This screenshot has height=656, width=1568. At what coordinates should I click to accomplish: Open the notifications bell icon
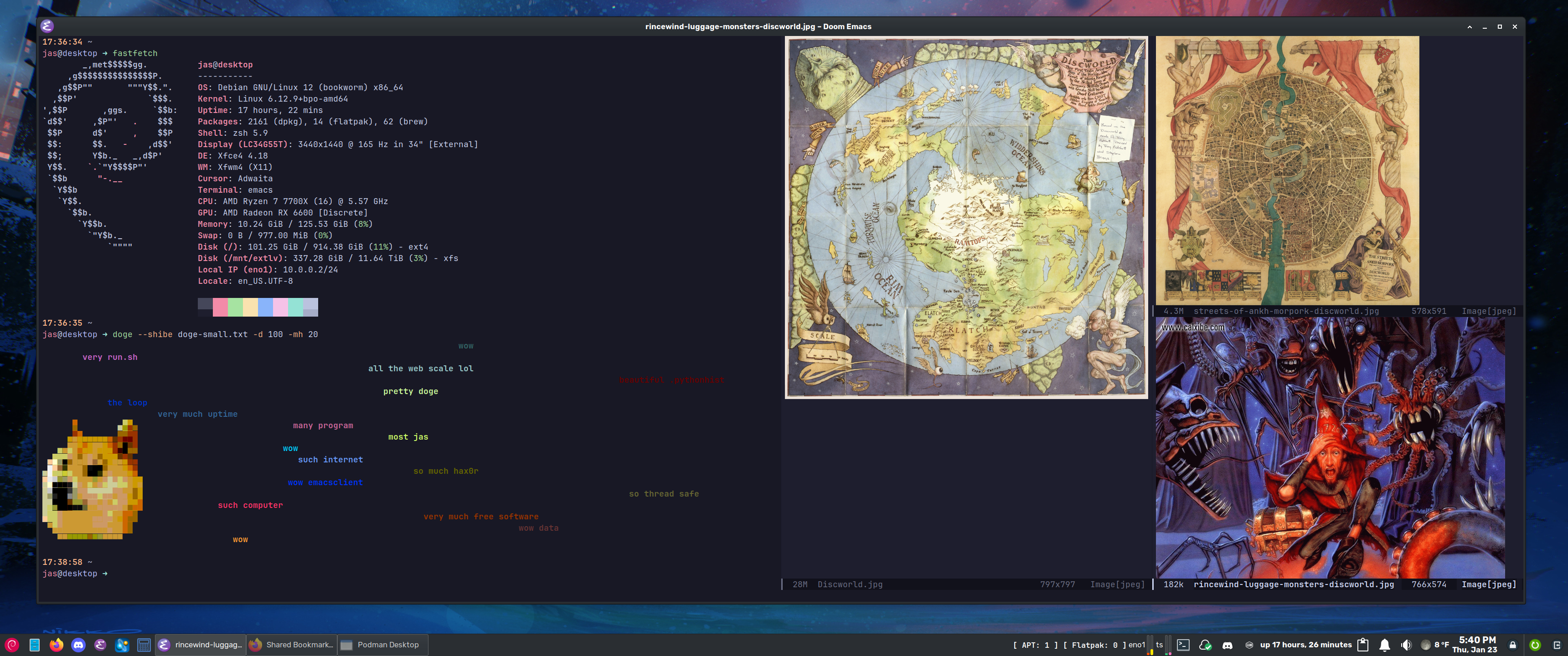click(x=1384, y=645)
